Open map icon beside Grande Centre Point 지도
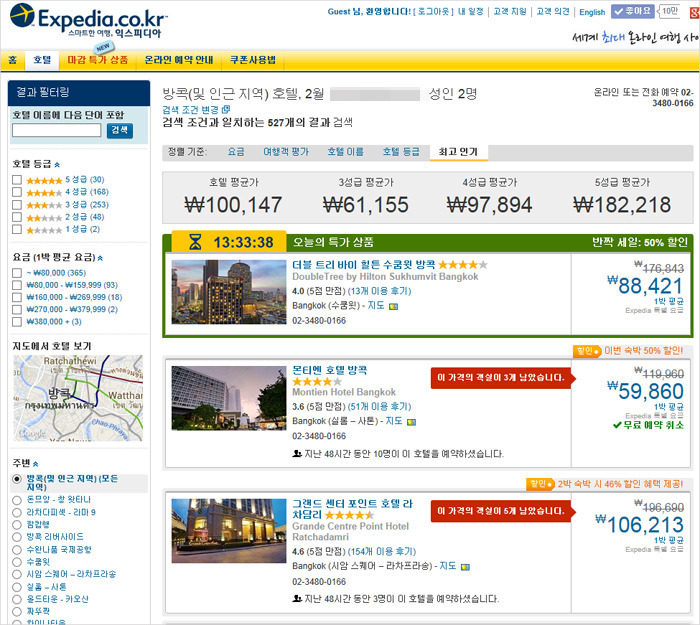Image resolution: width=700 pixels, height=625 pixels. pos(465,567)
